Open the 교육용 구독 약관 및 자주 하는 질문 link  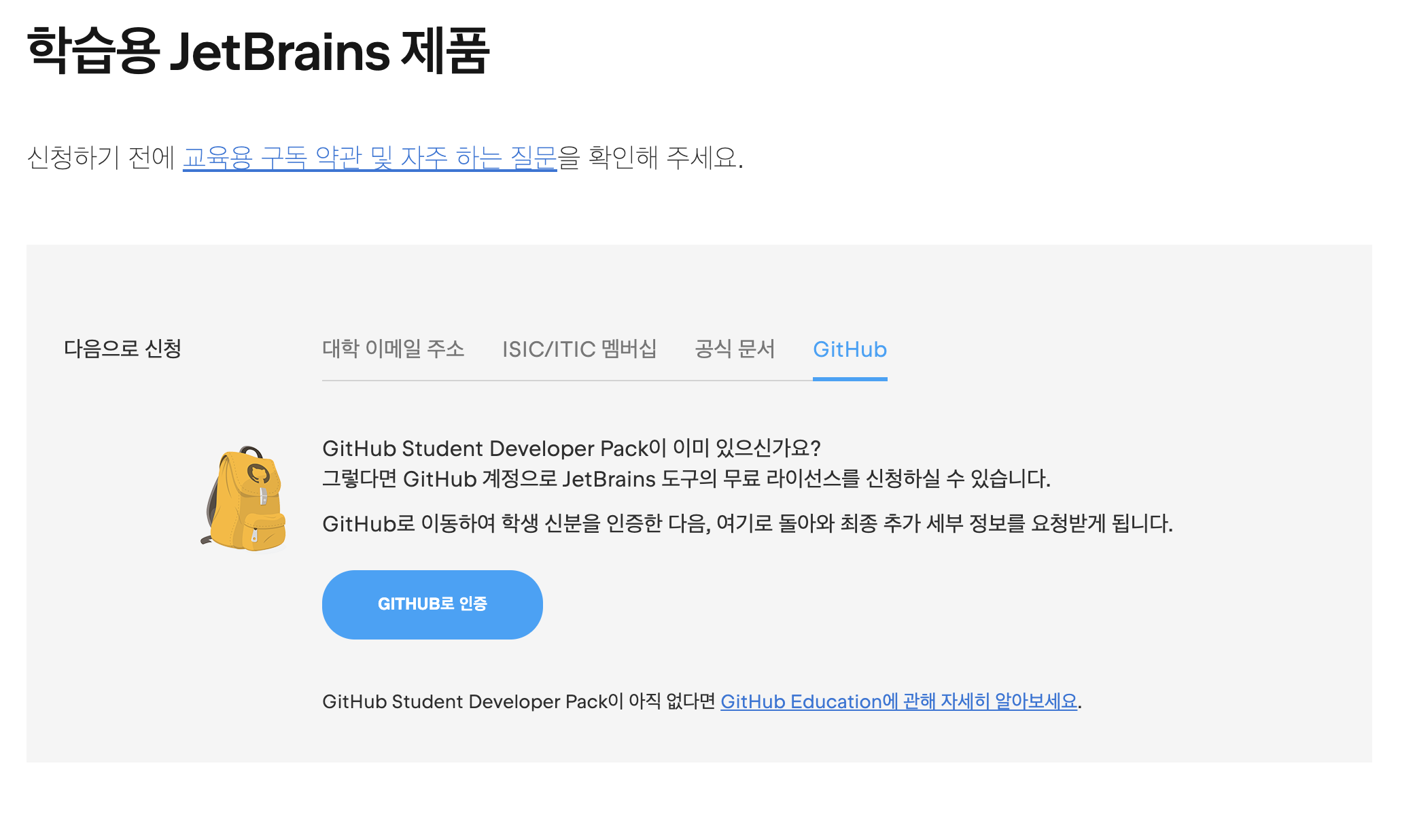click(370, 158)
